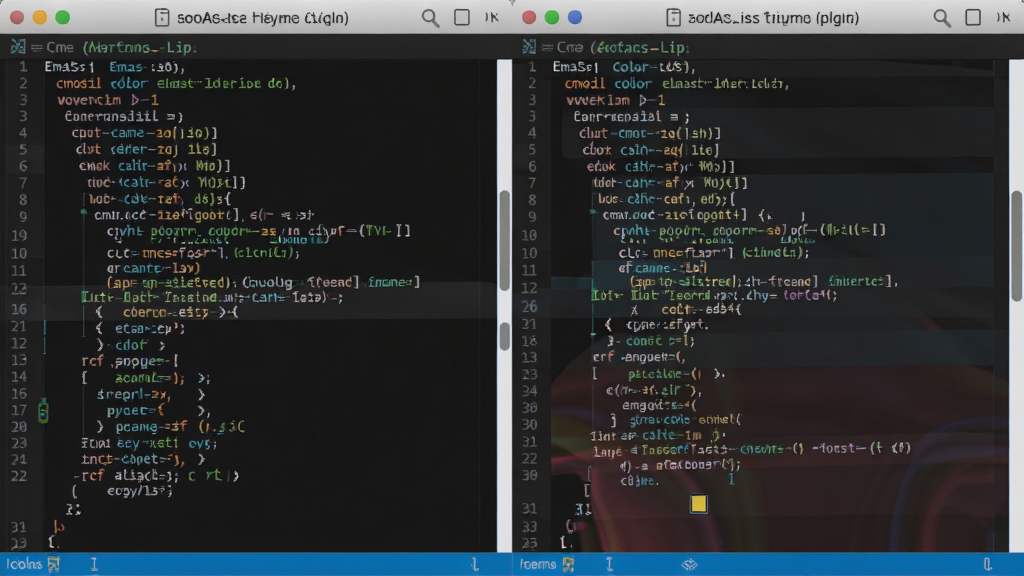The width and height of the screenshot is (1024, 576).
Task: Click line 'vovencim D-1' in left editor
Action: 108,100
